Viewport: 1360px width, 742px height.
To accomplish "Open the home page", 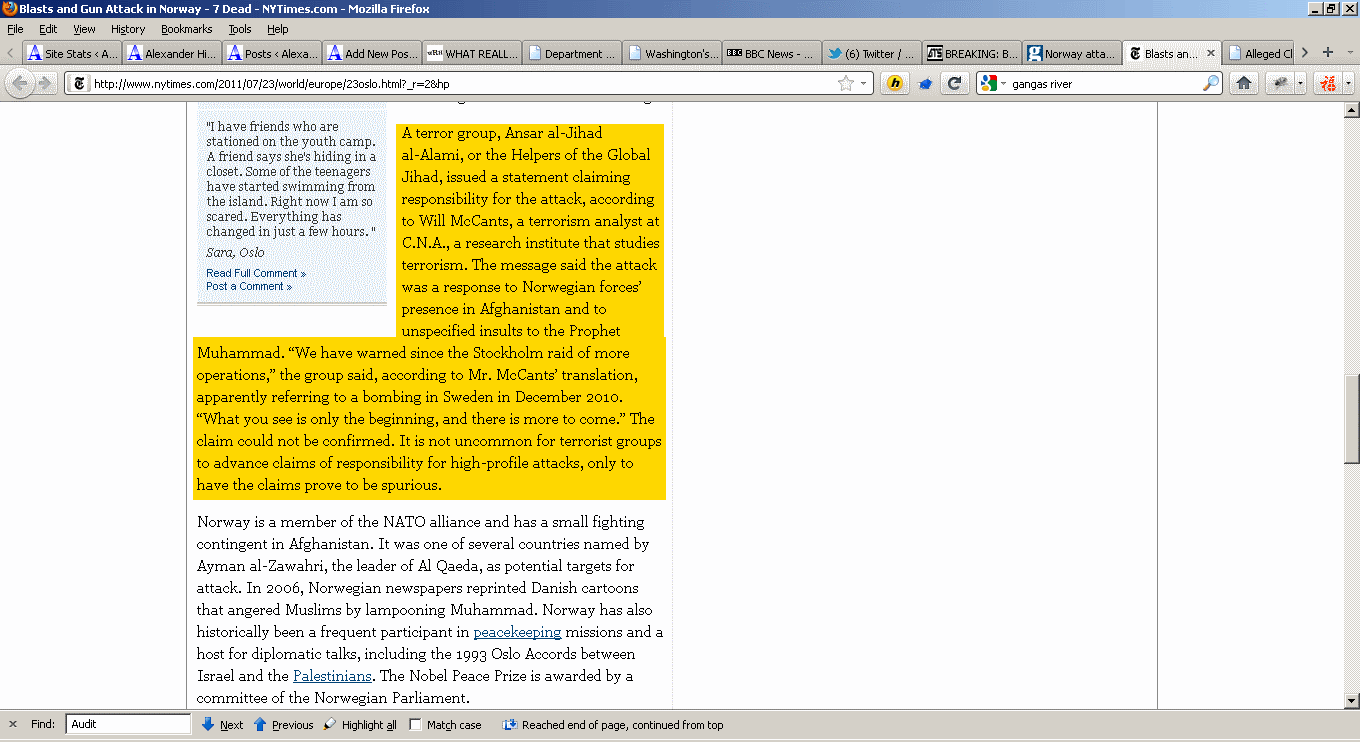I will pos(1243,83).
